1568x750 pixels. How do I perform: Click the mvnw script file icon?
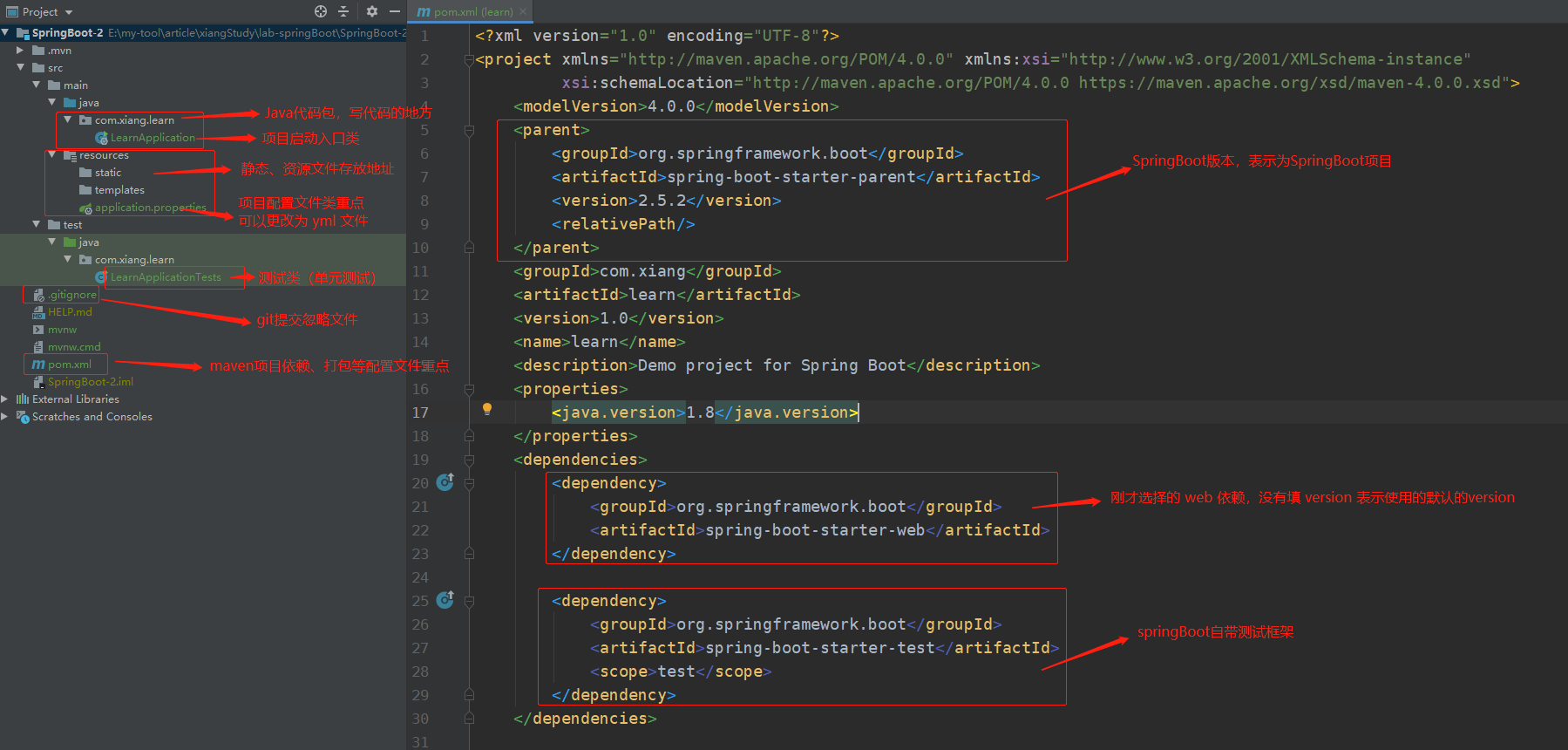coord(38,330)
